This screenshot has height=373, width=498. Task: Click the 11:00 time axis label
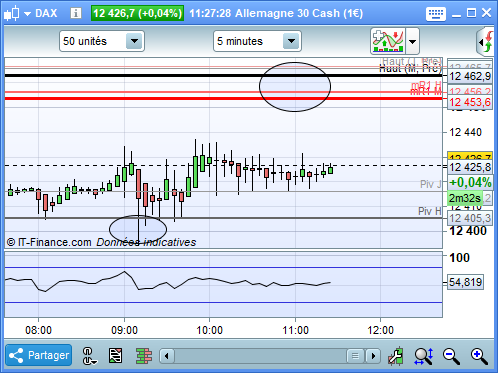[x=295, y=330]
